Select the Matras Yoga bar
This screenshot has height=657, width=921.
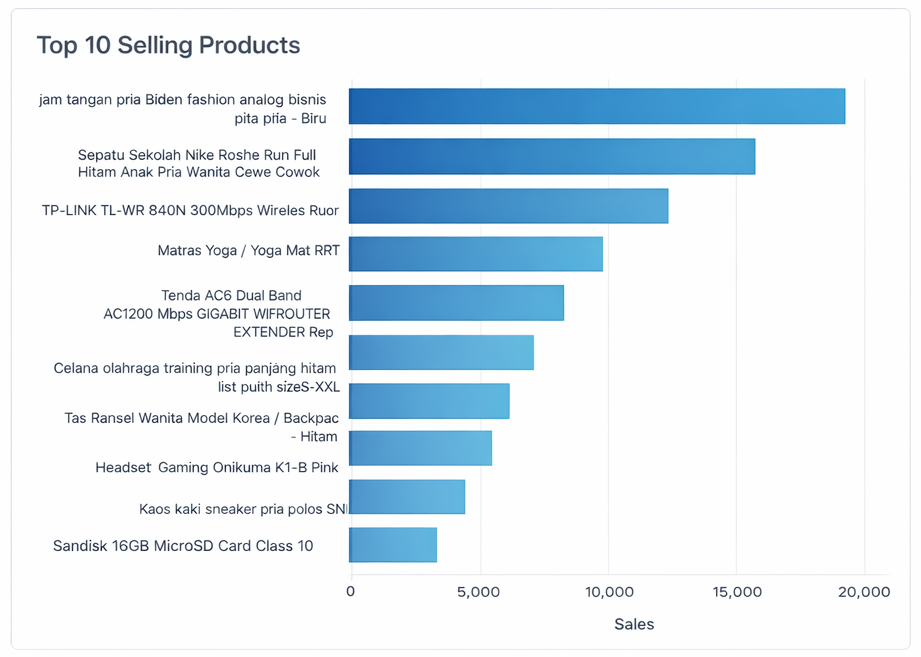[x=476, y=254]
